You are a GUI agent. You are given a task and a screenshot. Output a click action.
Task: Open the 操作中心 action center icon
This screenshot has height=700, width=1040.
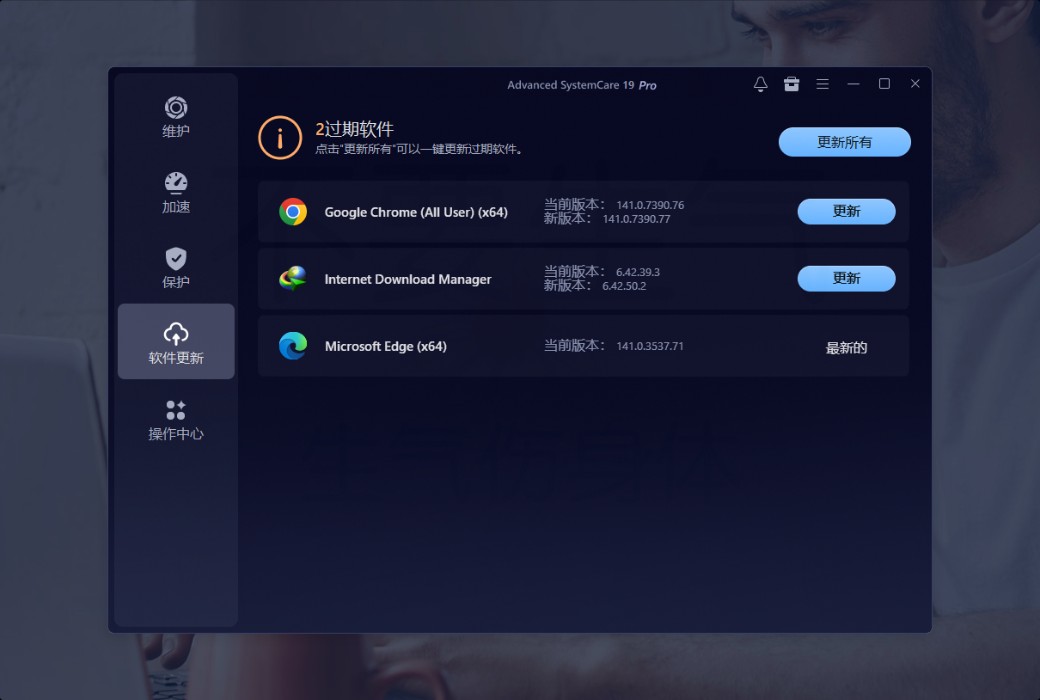176,410
